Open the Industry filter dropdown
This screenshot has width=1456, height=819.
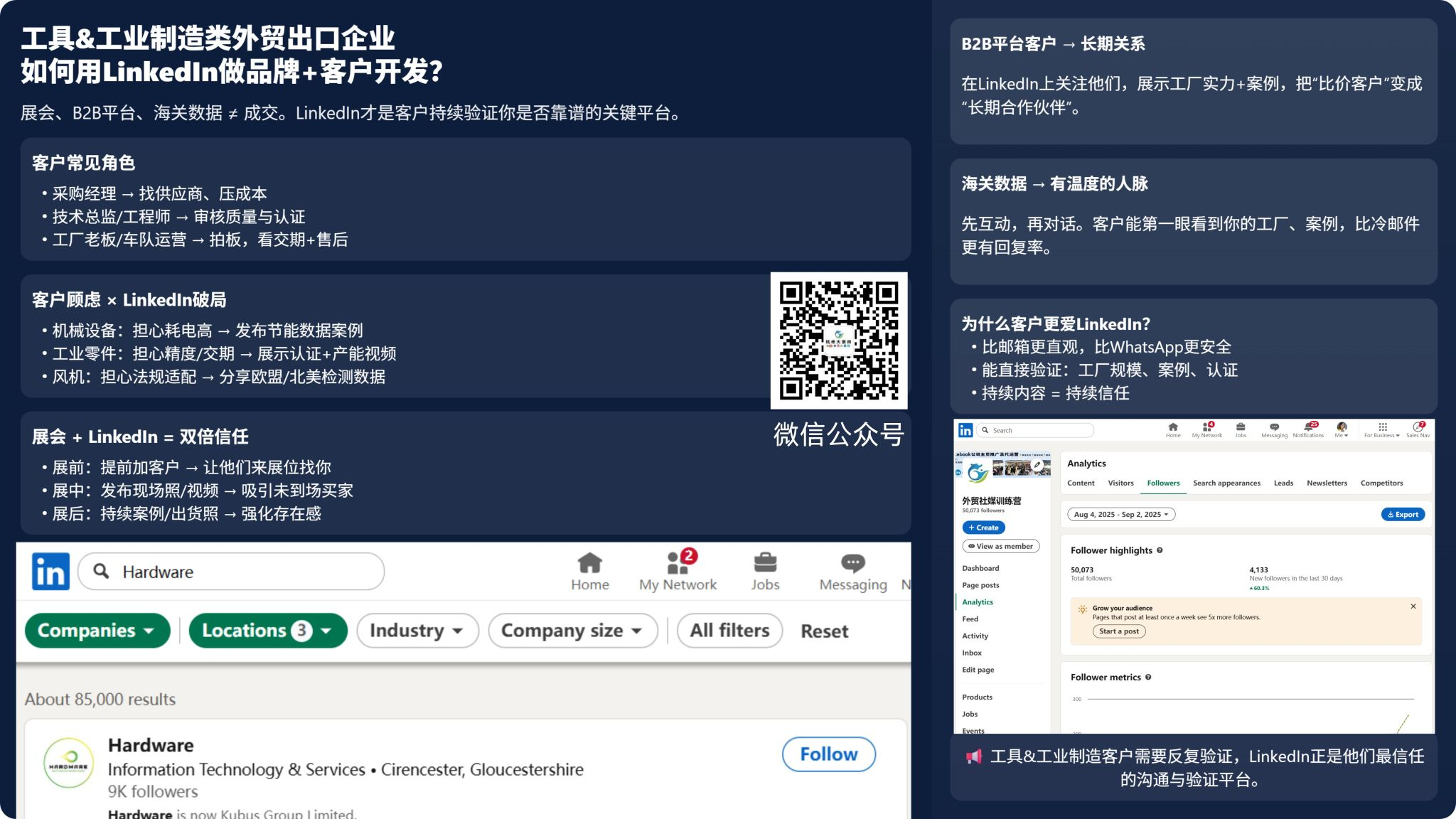click(417, 631)
